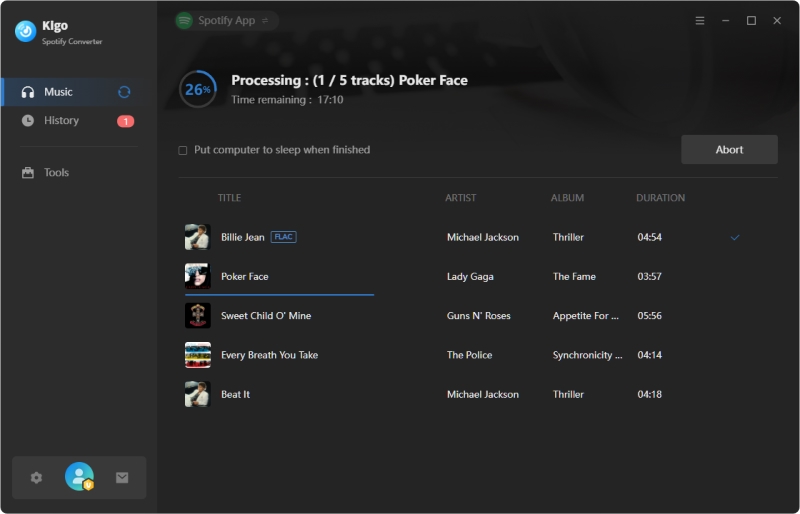Click Lady Gaga artist name
Viewport: 800px width, 514px height.
click(x=470, y=276)
